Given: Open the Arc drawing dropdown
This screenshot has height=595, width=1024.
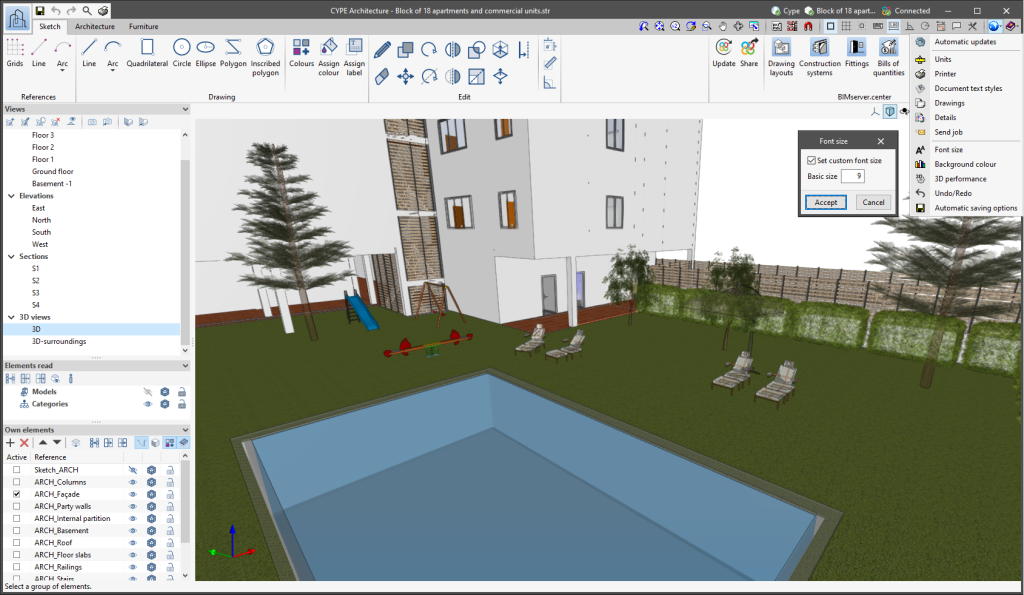Looking at the screenshot, I should click(x=113, y=65).
